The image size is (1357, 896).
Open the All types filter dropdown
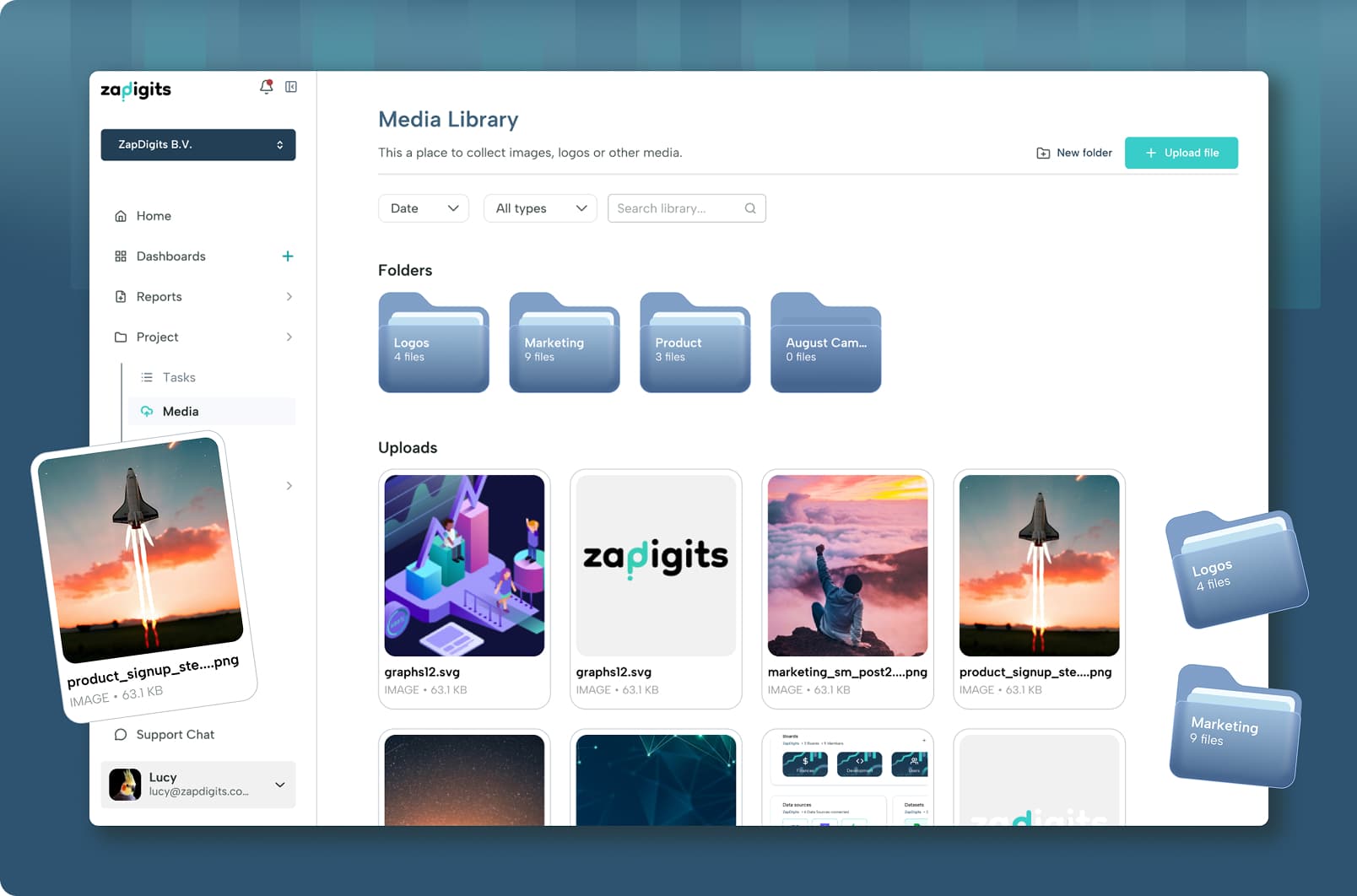(x=539, y=208)
